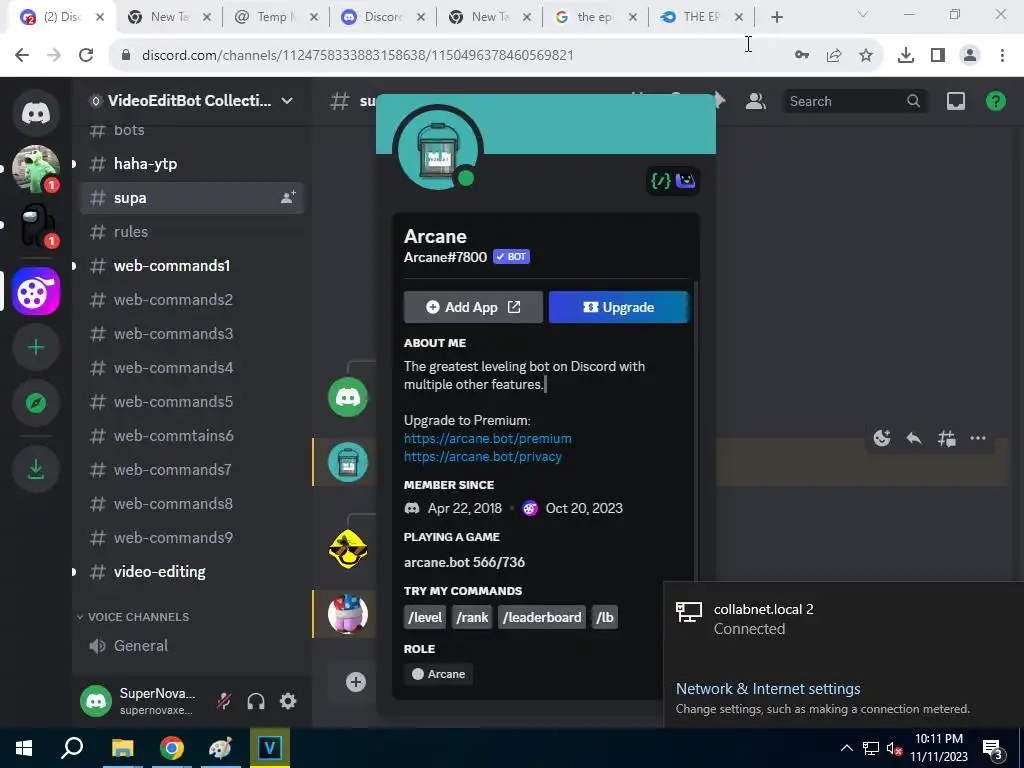Screen dimensions: 1024x768
Task: Open the arcane.bot/privacy link
Action: pyautogui.click(x=483, y=456)
